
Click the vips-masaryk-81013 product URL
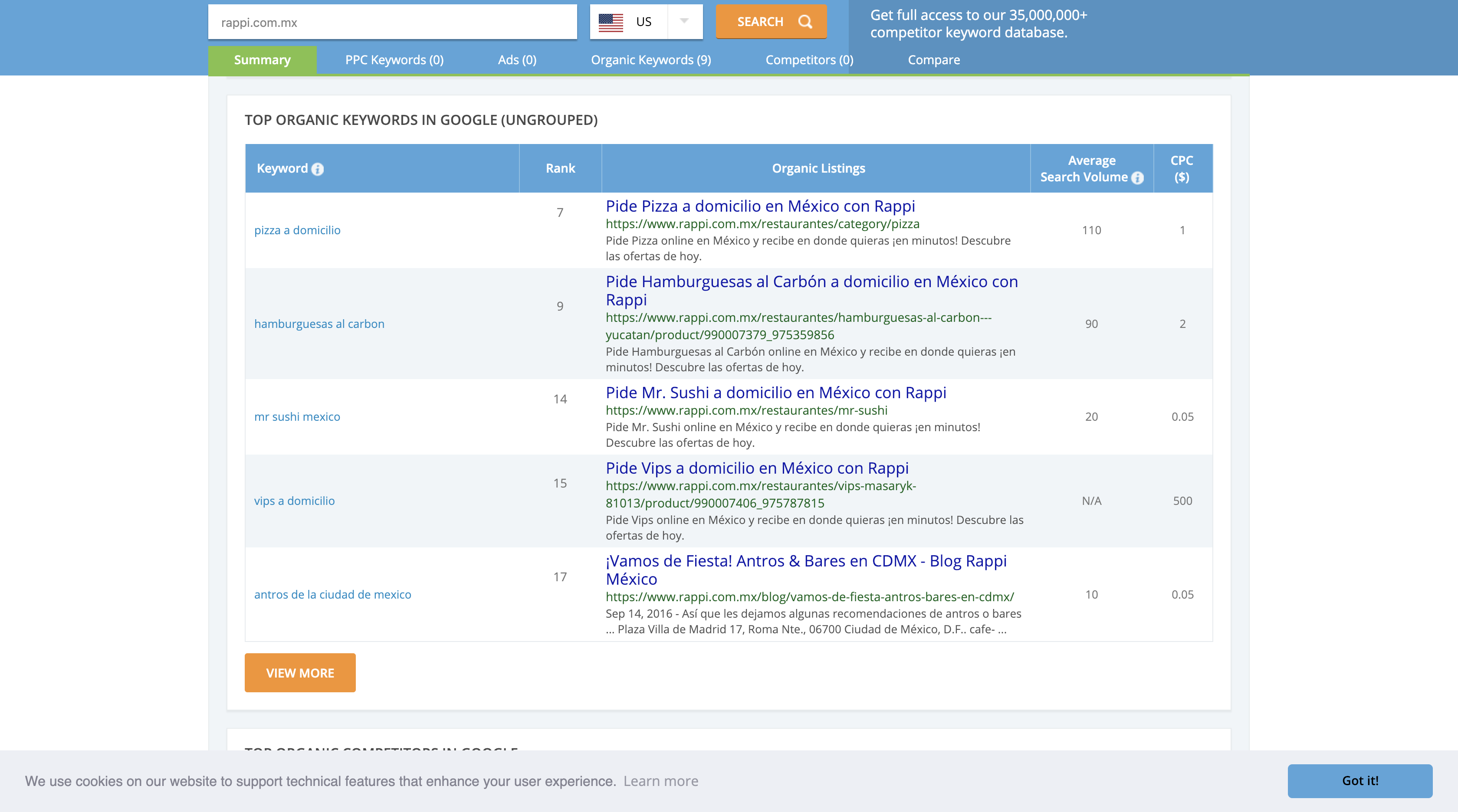pos(761,494)
